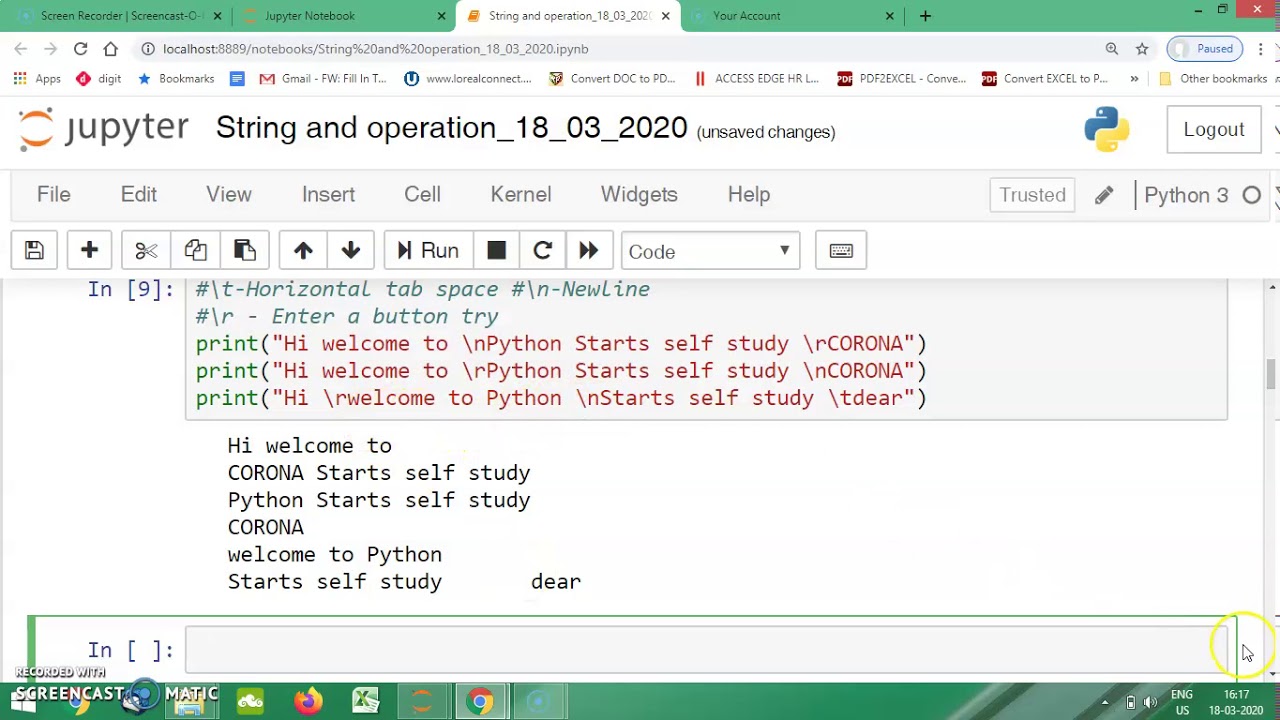Image resolution: width=1280 pixels, height=720 pixels.
Task: Open the Insert menu
Action: tap(328, 194)
